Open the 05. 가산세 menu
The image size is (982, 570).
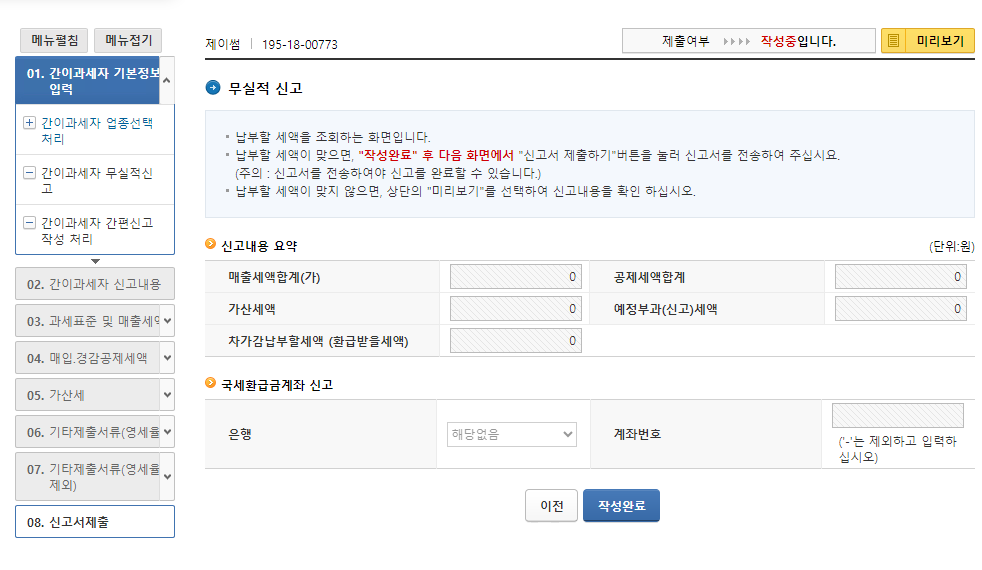click(x=88, y=395)
